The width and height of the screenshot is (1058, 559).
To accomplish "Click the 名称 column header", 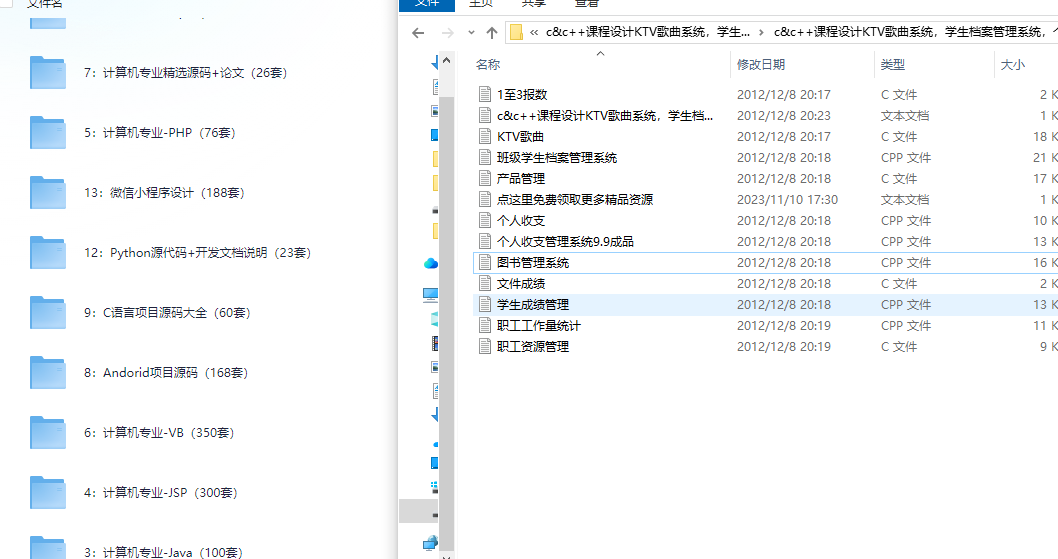I will (x=488, y=65).
